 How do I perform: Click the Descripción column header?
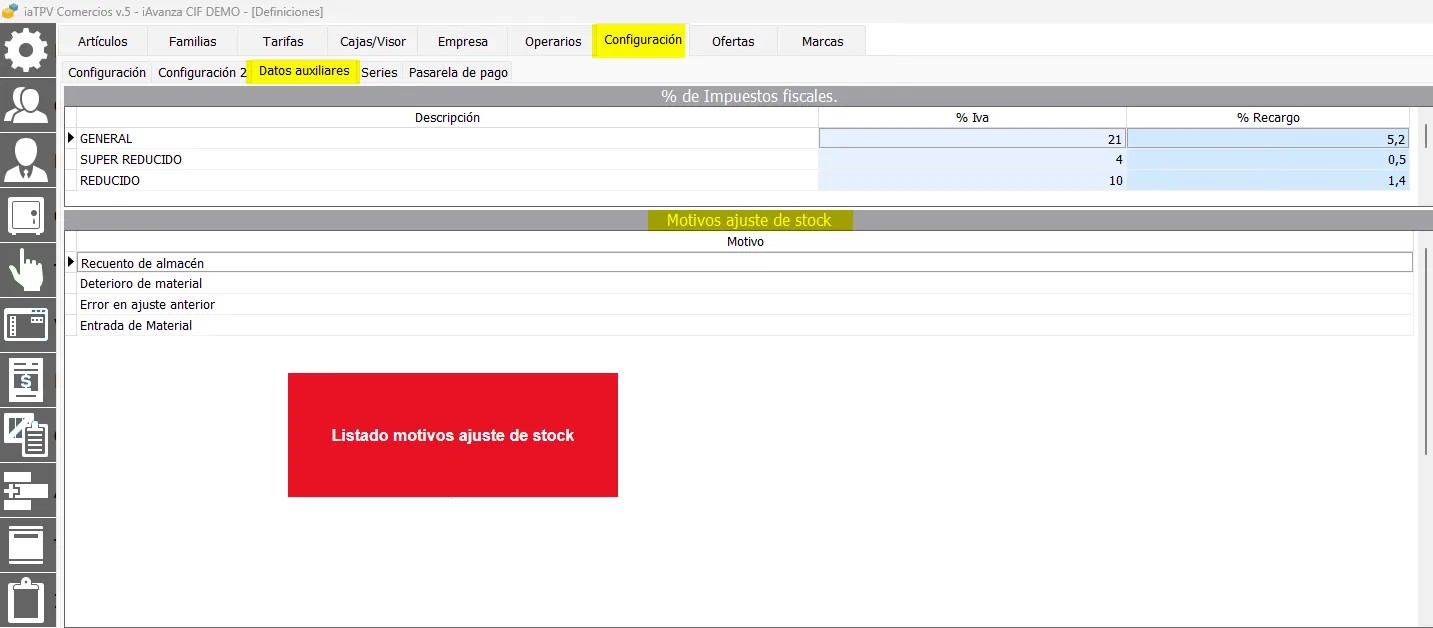click(447, 118)
